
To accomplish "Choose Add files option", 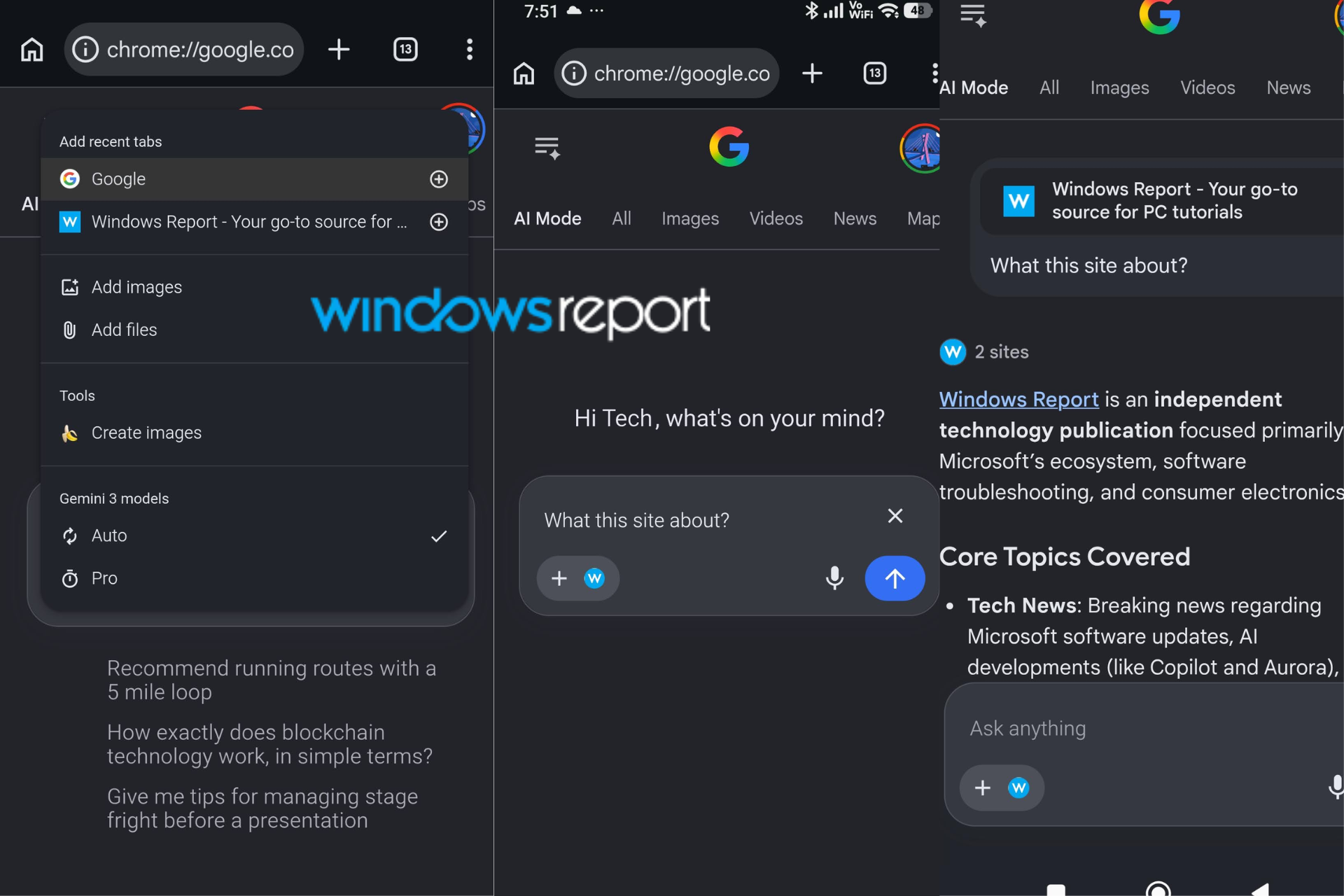I will (255, 330).
